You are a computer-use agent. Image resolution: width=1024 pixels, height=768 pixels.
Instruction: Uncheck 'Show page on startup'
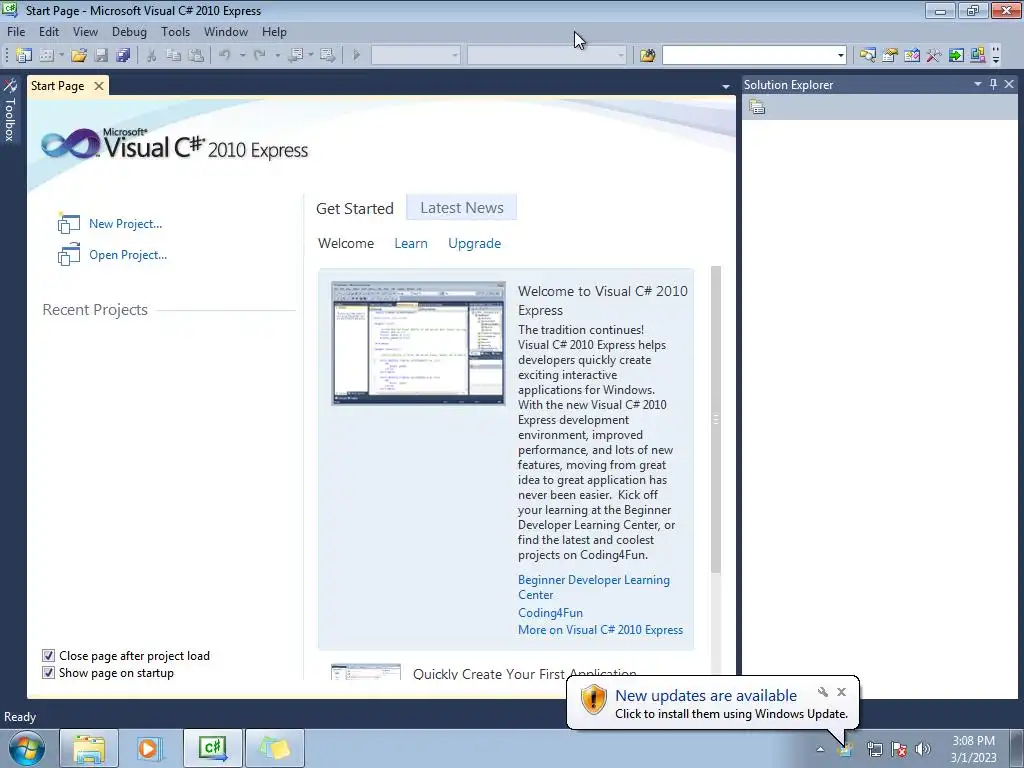pos(48,673)
